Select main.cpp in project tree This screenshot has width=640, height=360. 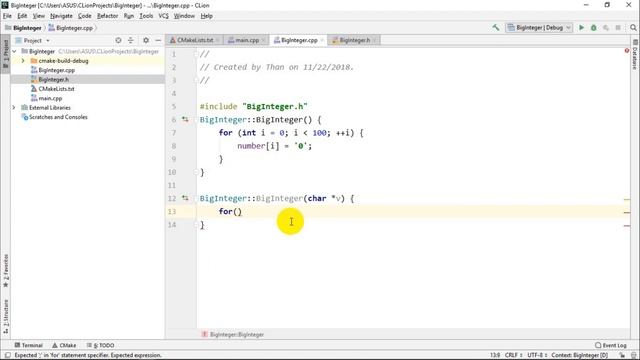50,98
